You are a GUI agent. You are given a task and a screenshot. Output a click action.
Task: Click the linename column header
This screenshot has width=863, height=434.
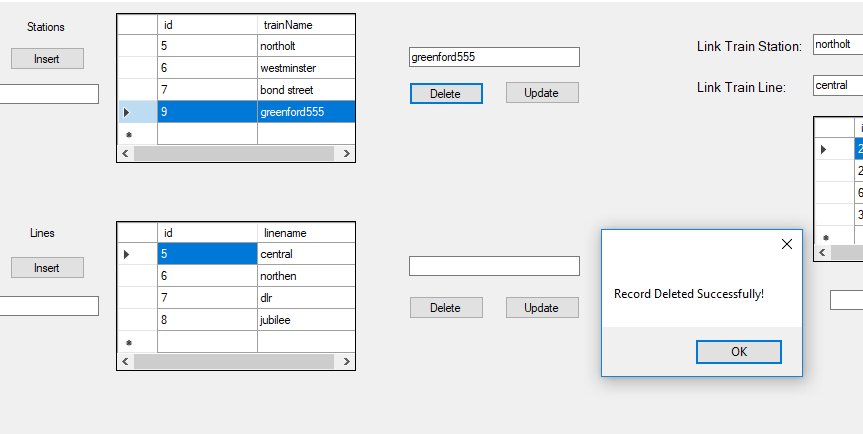pyautogui.click(x=305, y=233)
